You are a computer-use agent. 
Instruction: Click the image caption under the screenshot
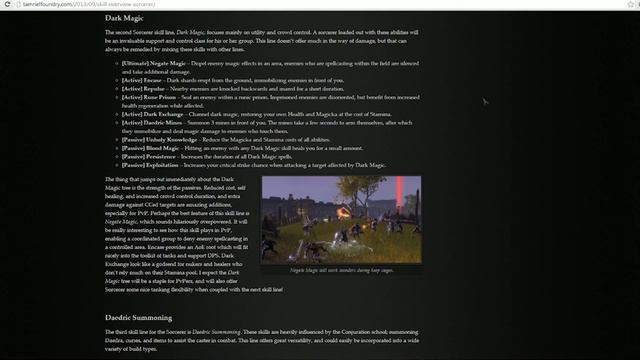click(342, 270)
